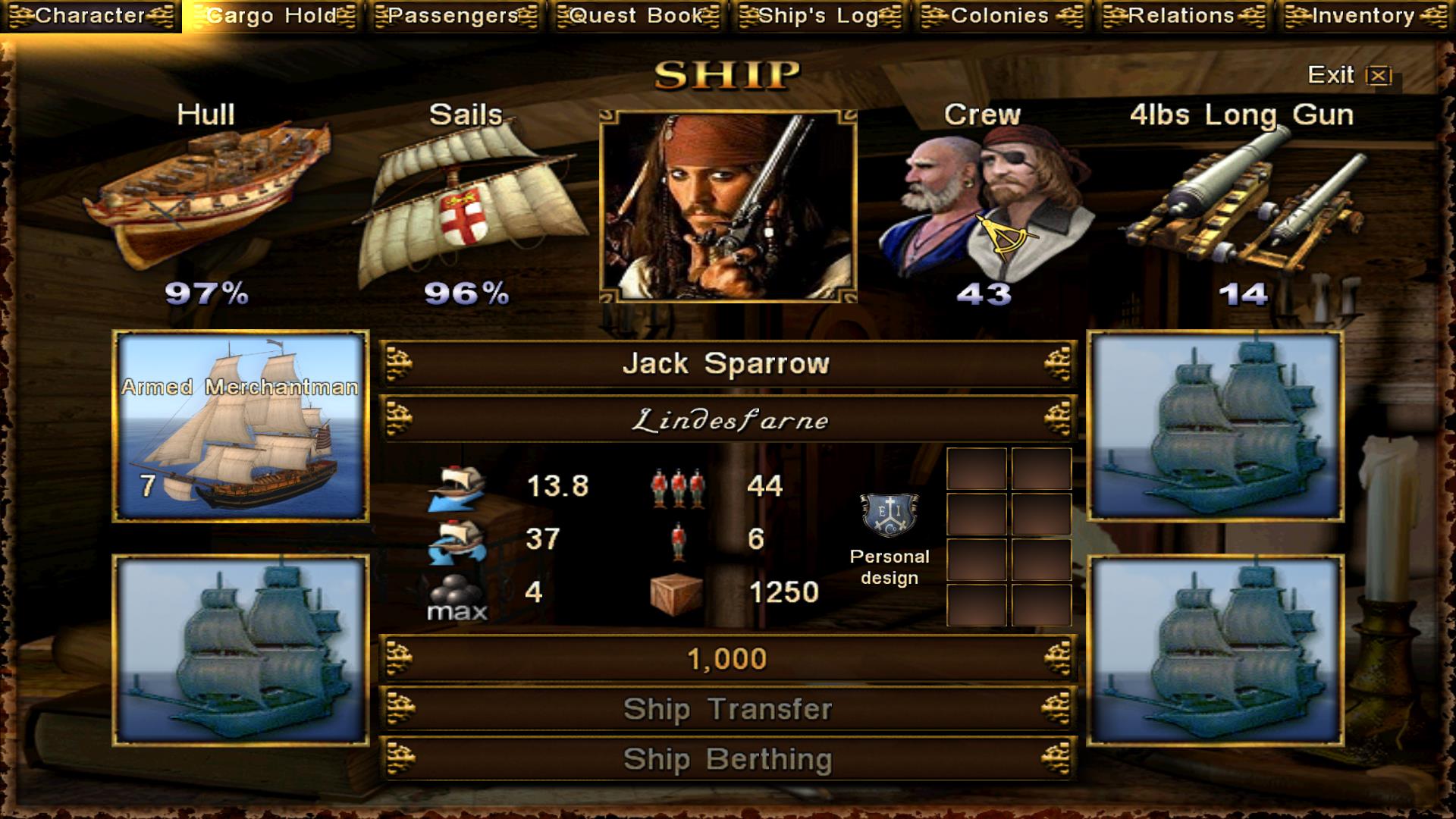Click the Ship Berthing button
Viewport: 1456px width, 819px height.
coord(727,759)
